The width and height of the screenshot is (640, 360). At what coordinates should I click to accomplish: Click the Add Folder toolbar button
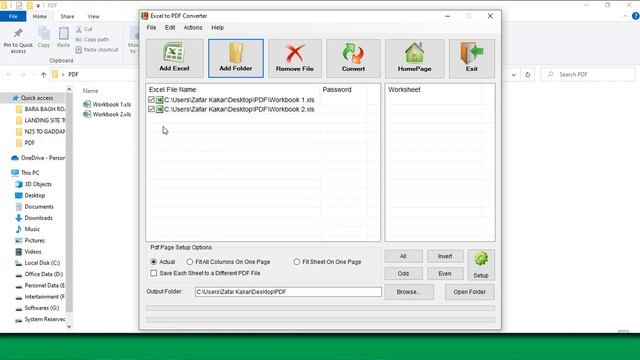[236, 58]
